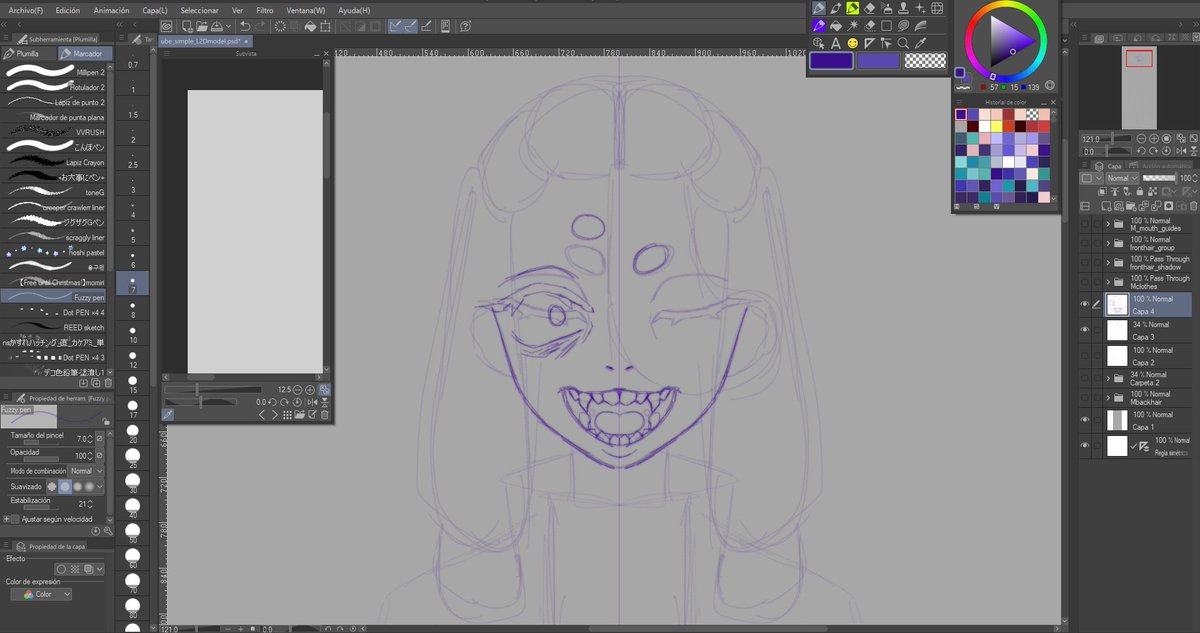Select the Auto select magic wand tool
Viewport: 1200px width, 633px height.
coord(853,25)
